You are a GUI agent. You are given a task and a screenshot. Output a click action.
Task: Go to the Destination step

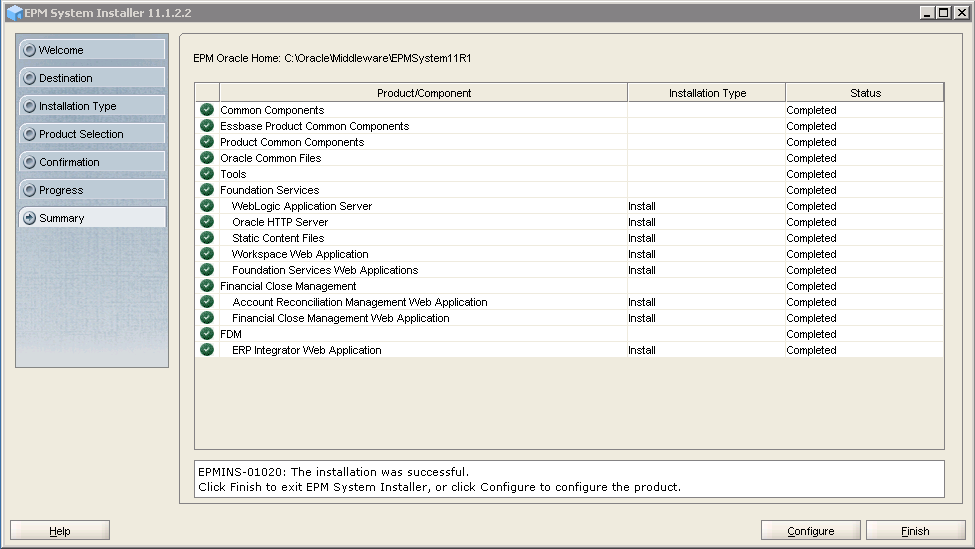click(92, 78)
